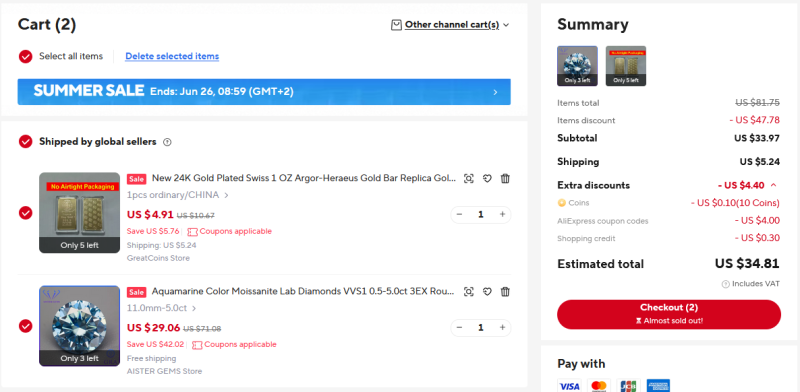Click Items discount amount - US $47.78
The width and height of the screenshot is (800, 392).
coord(755,120)
